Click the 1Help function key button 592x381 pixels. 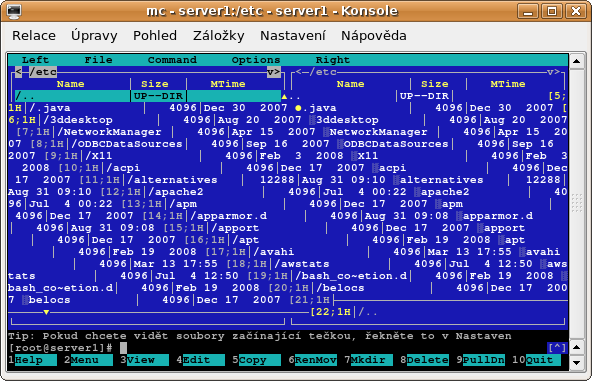(x=32, y=360)
